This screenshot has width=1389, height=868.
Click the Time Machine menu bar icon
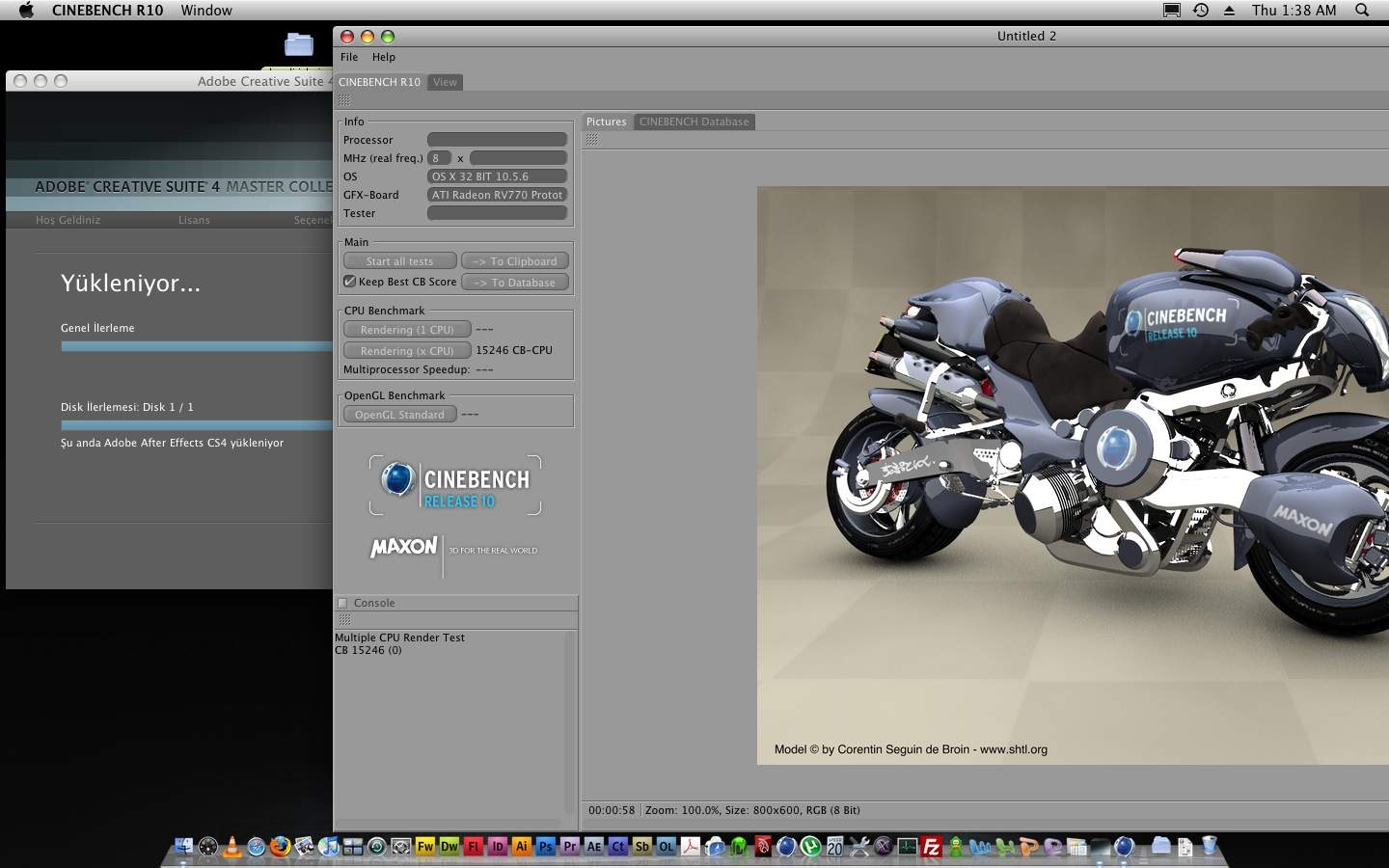(x=1201, y=11)
